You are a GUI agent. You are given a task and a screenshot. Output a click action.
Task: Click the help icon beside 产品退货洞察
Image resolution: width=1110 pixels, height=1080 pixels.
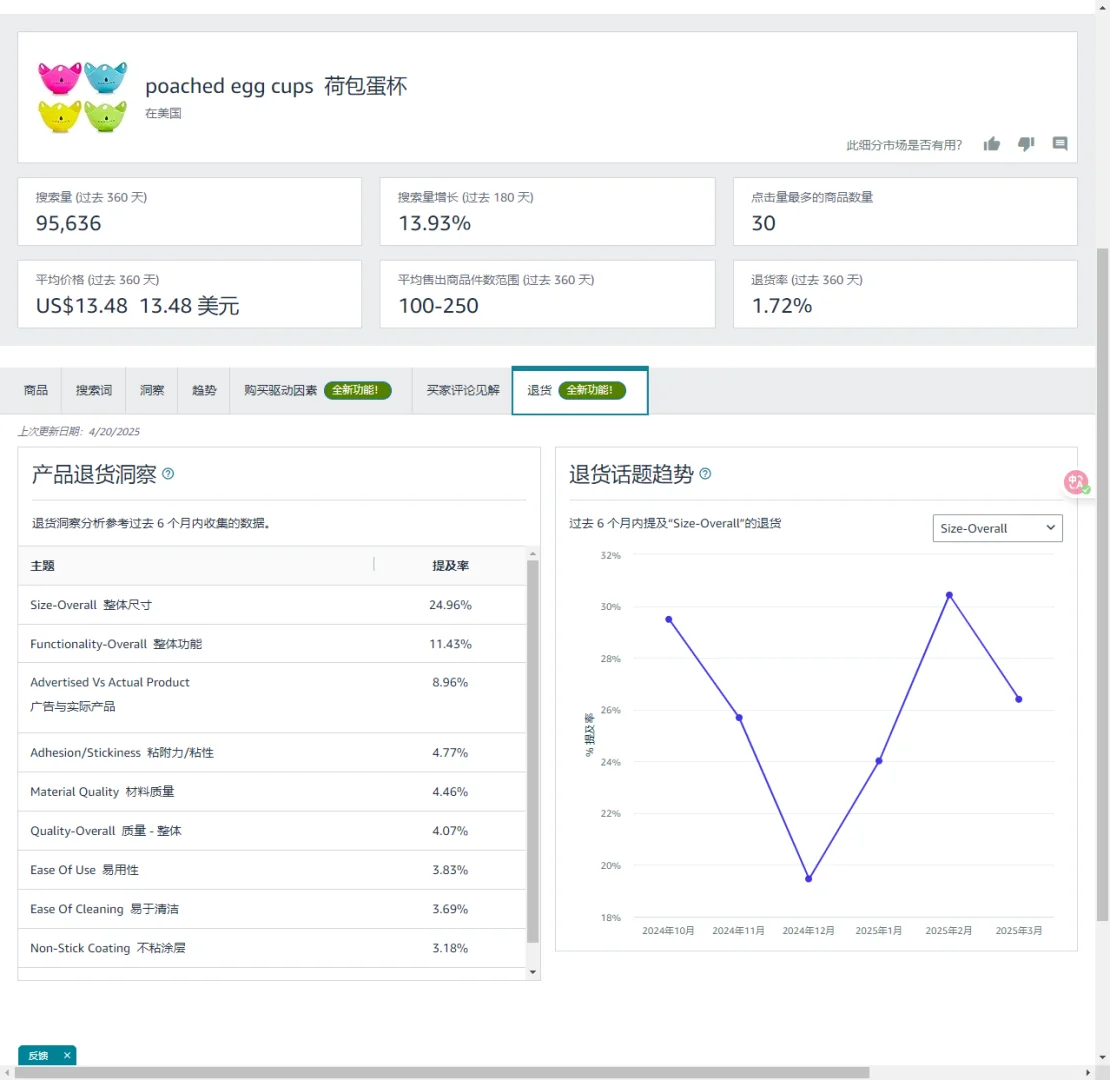point(168,473)
